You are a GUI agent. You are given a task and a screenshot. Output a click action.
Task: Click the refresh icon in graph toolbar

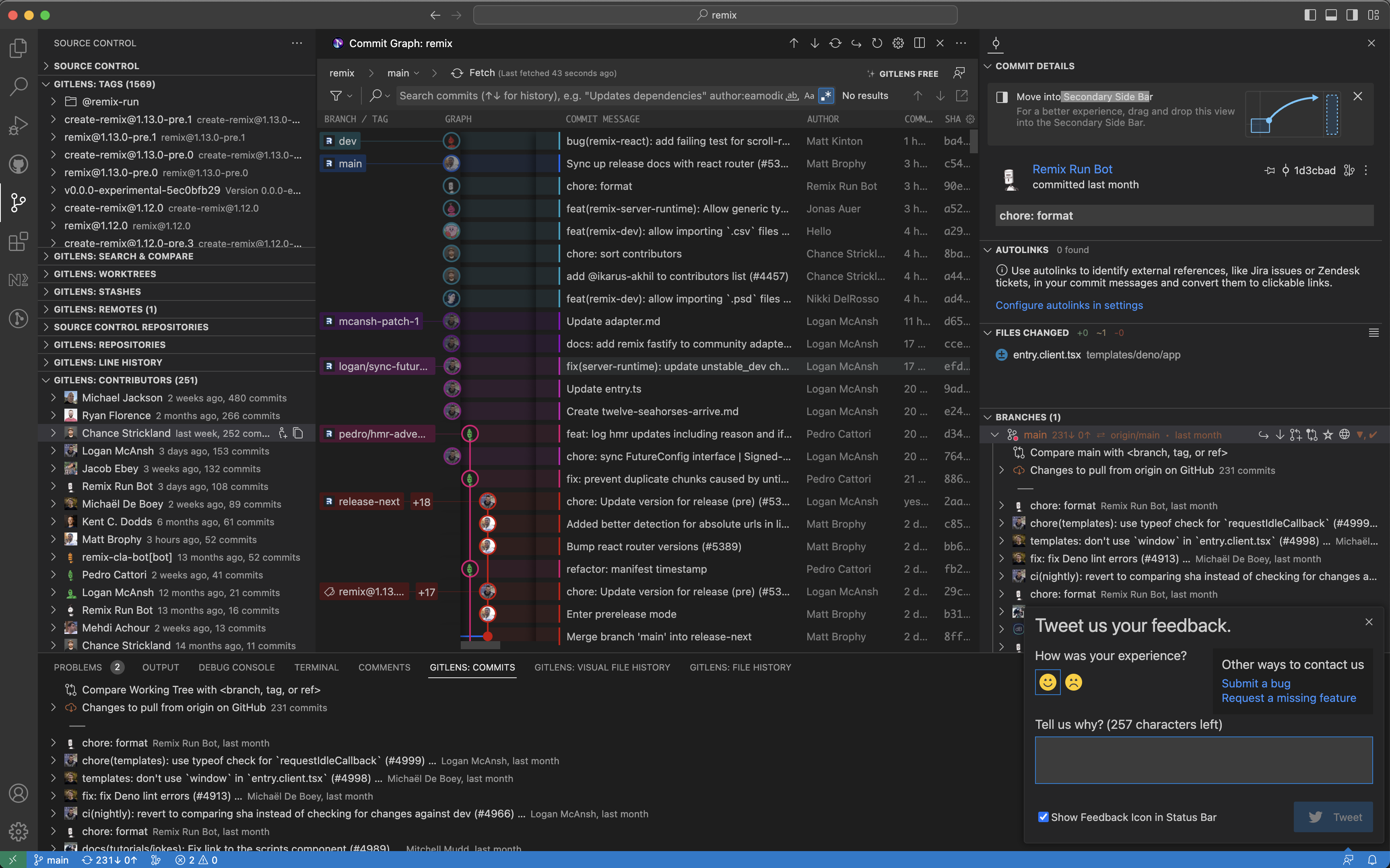click(877, 43)
